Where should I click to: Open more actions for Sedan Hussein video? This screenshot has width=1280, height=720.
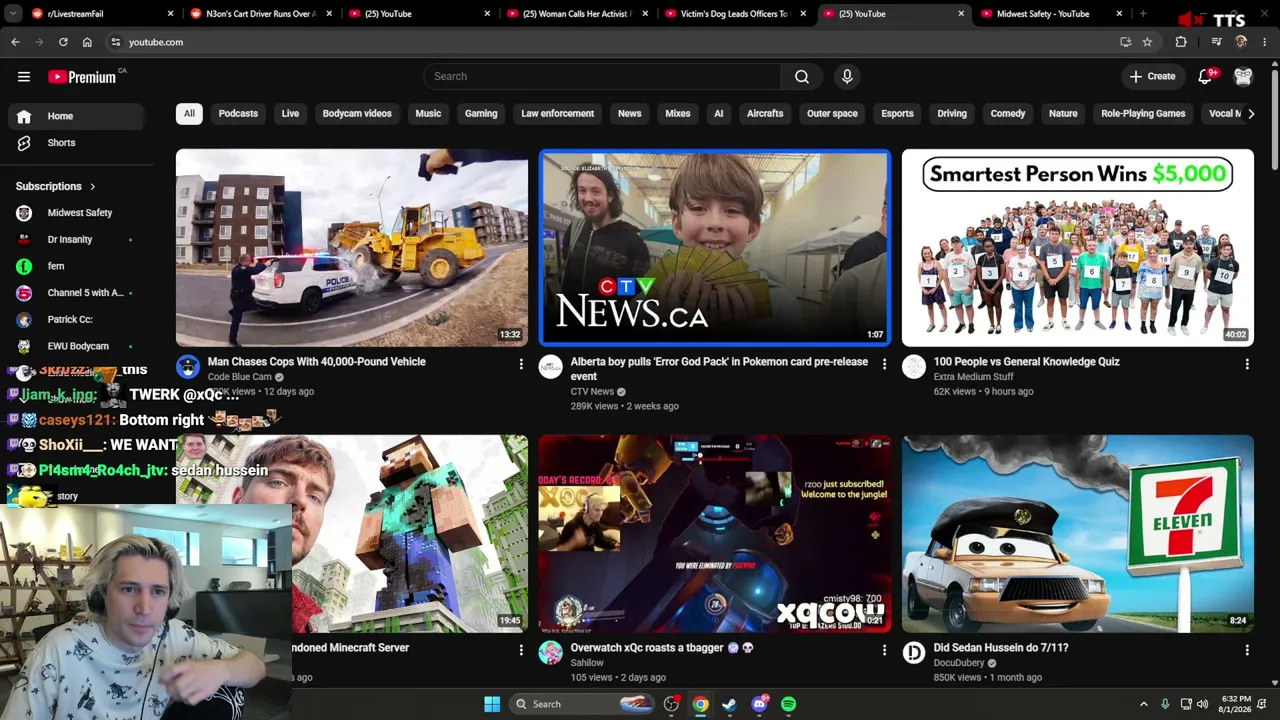(x=1247, y=650)
